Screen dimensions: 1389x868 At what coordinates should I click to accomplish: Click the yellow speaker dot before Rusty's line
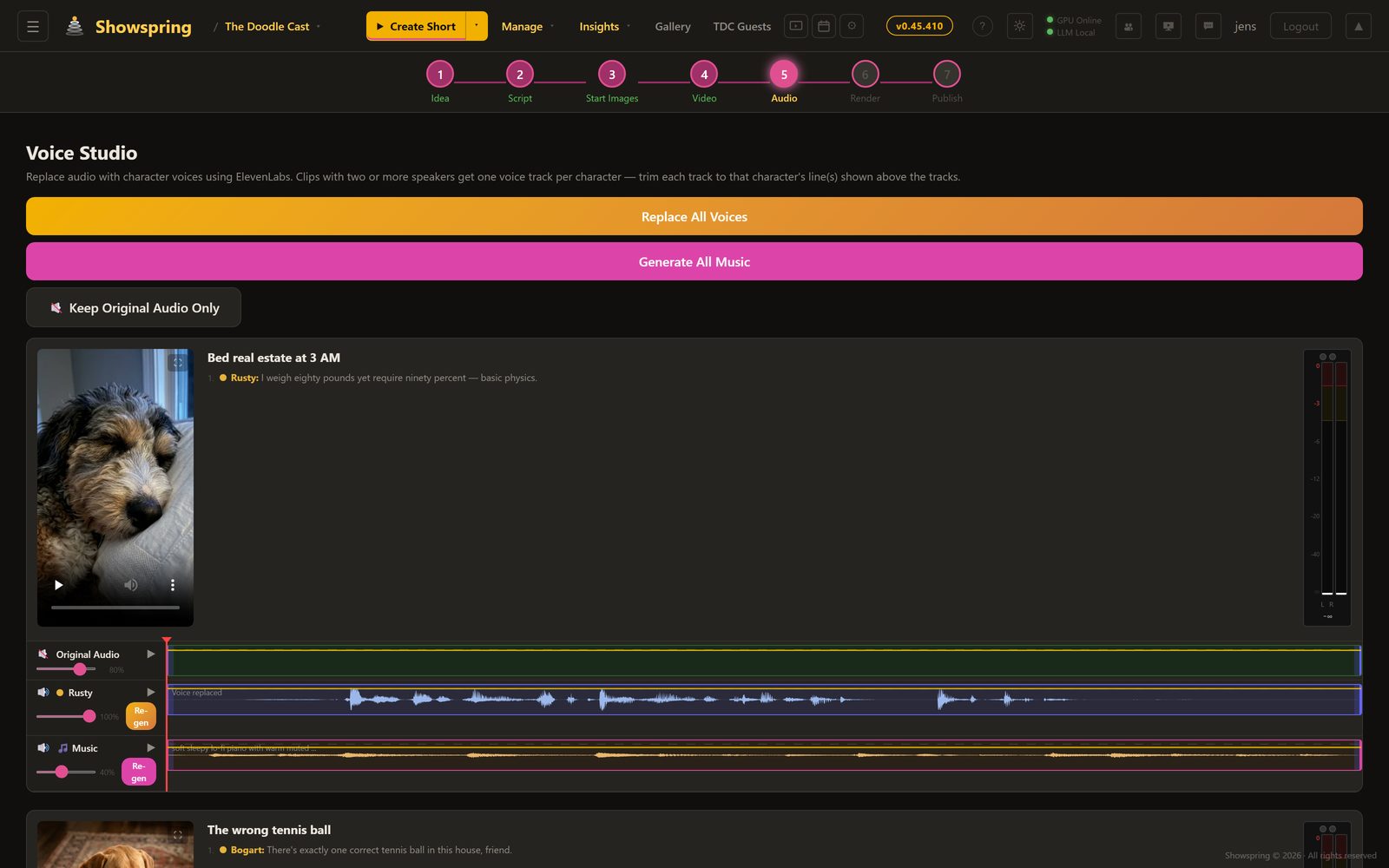coord(223,378)
